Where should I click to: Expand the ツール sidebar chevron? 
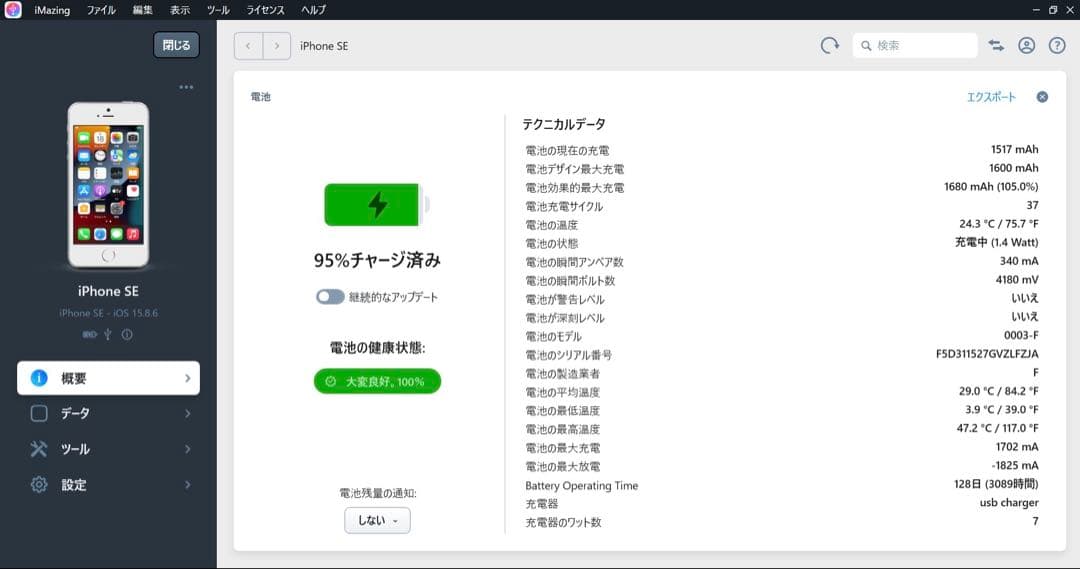pos(187,449)
